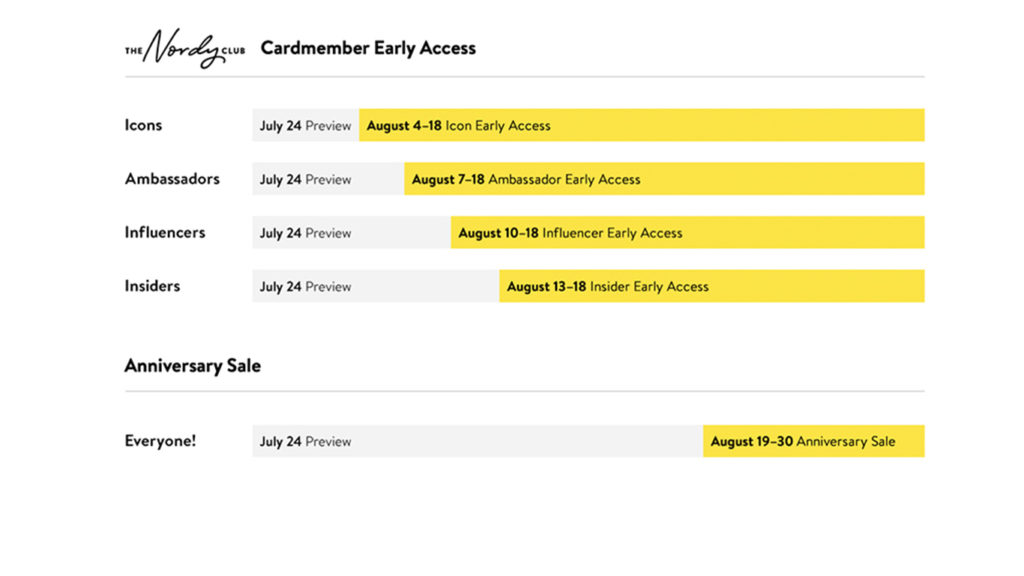Open Ambassadors July 24 Preview segment

point(328,179)
